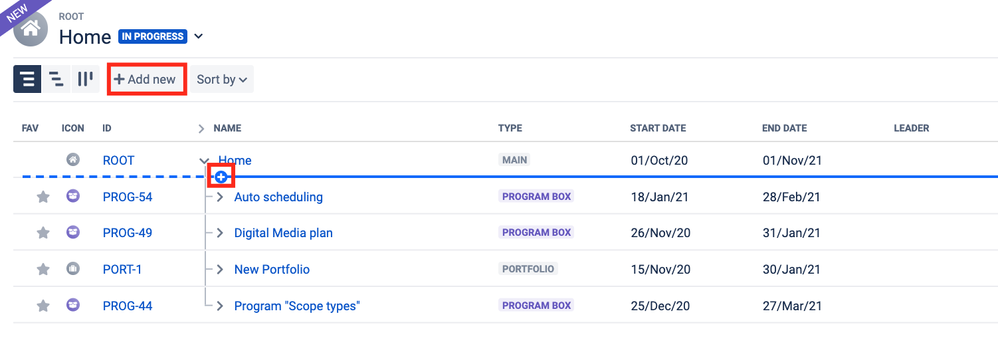Expand the Auto scheduling row

pos(220,197)
